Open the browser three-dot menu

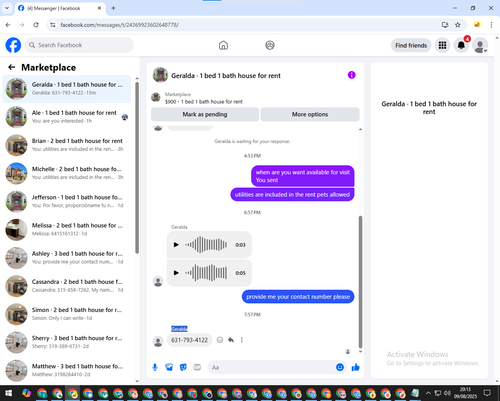(x=491, y=25)
